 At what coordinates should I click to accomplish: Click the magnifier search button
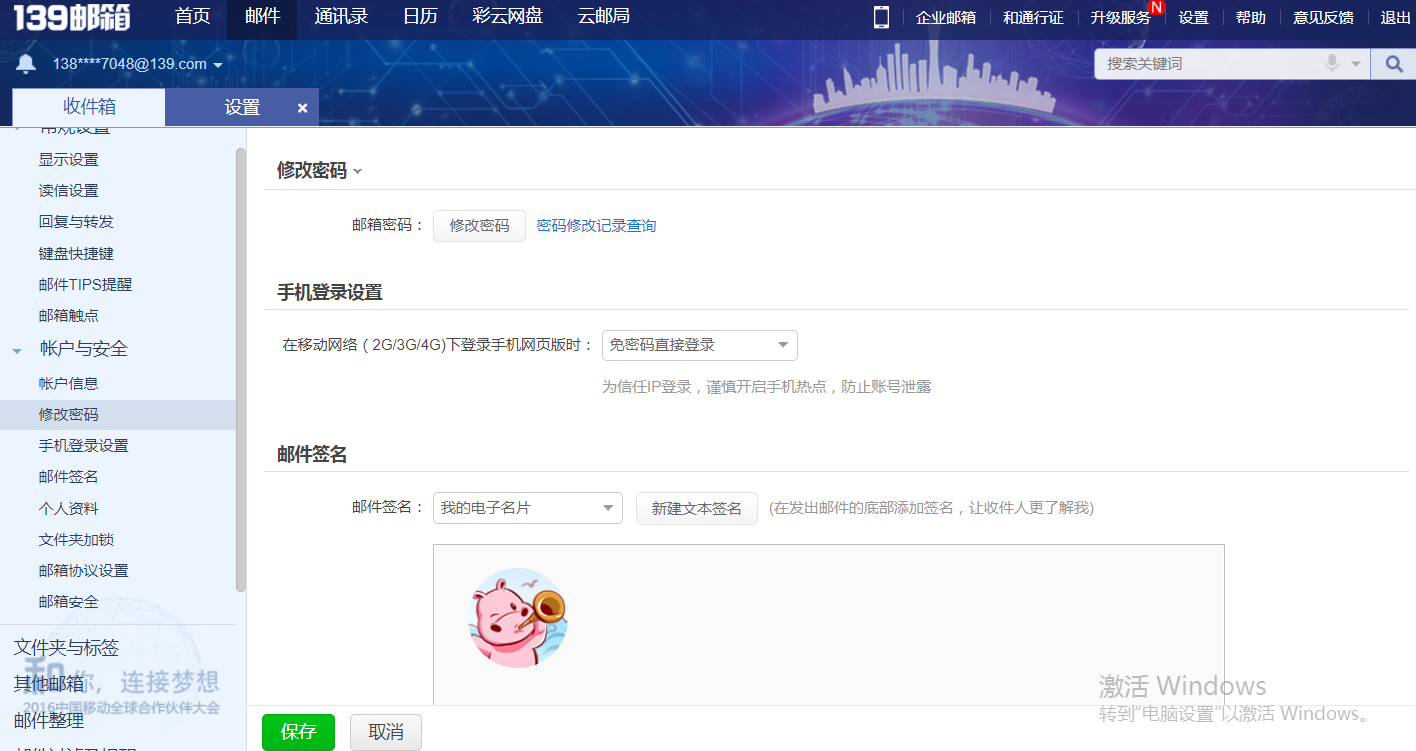[1394, 64]
